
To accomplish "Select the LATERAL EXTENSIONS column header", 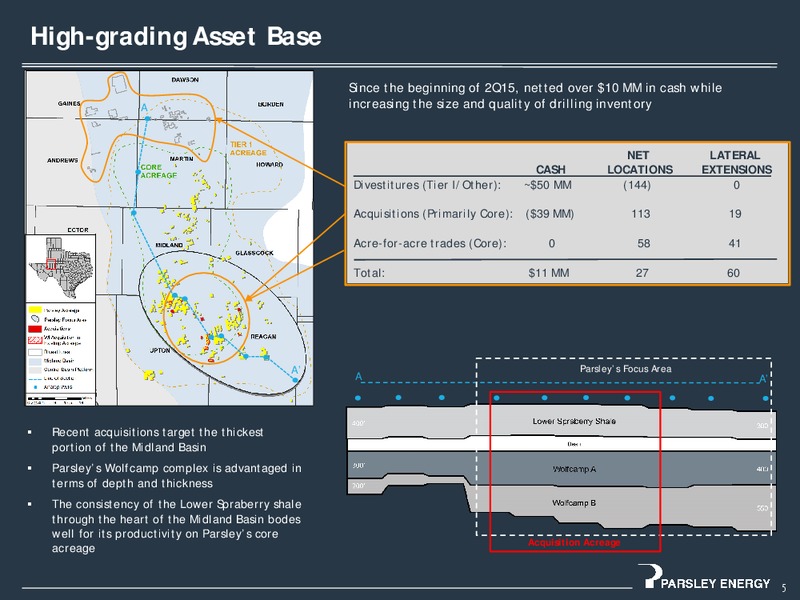I will coord(736,162).
